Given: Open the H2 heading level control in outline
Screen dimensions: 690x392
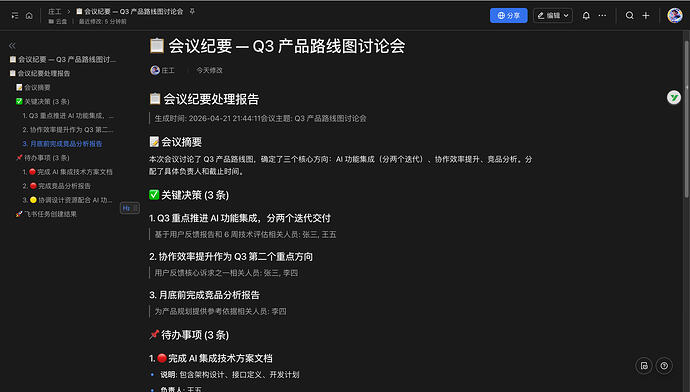Looking at the screenshot, I should point(130,208).
